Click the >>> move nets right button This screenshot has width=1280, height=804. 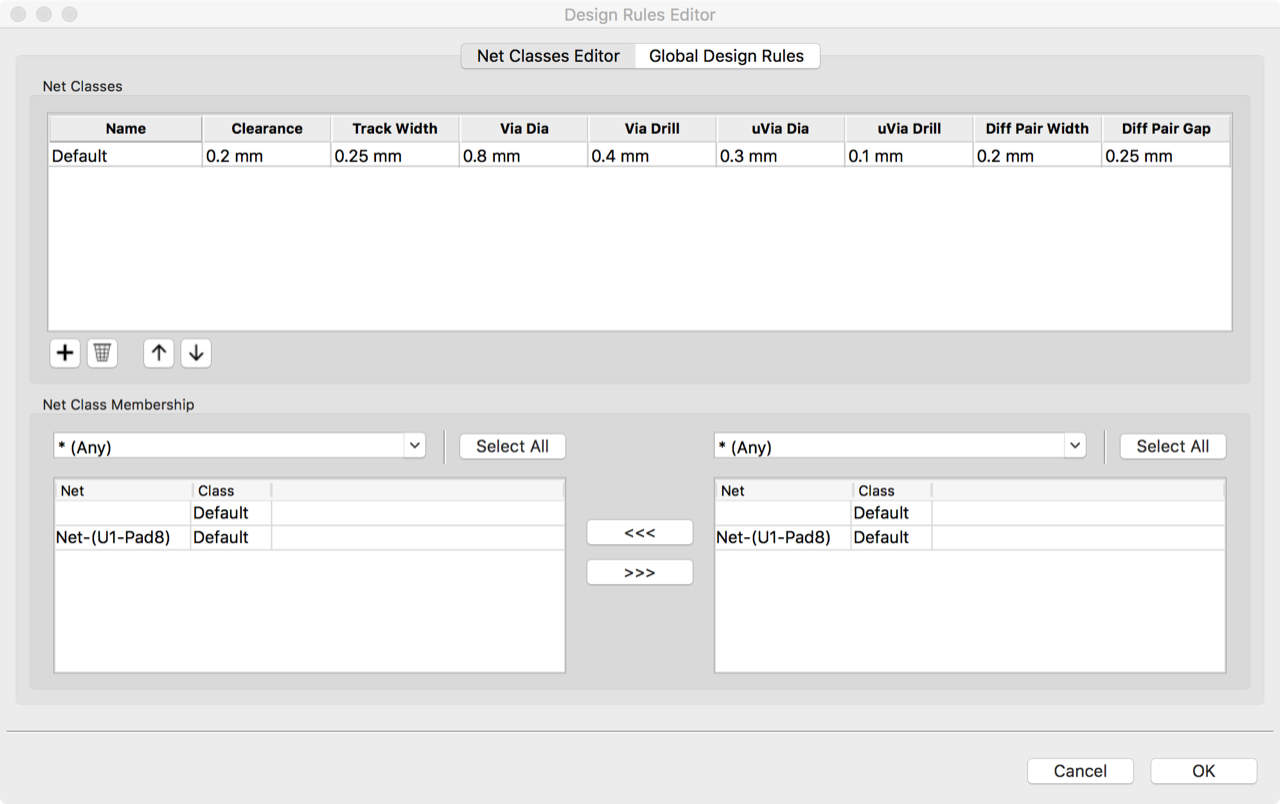[x=639, y=573]
